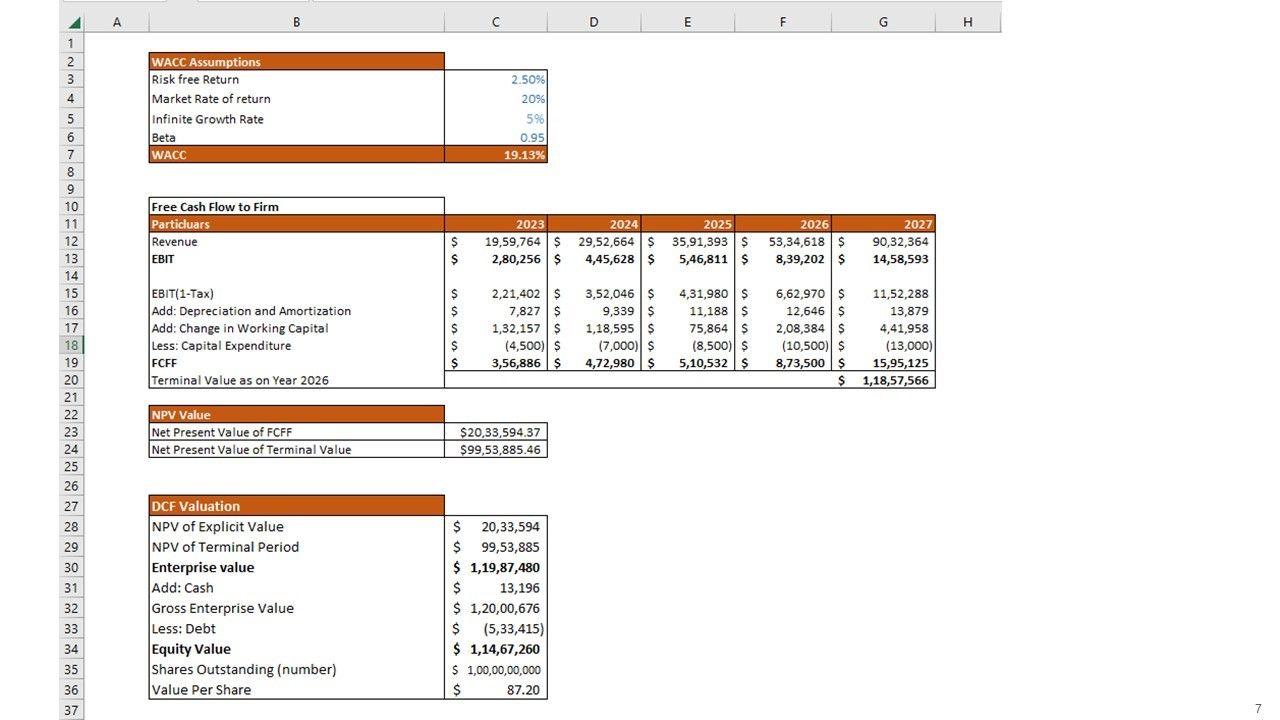Click the WACC Assumptions orange header cell
This screenshot has width=1280, height=720.
(296, 62)
